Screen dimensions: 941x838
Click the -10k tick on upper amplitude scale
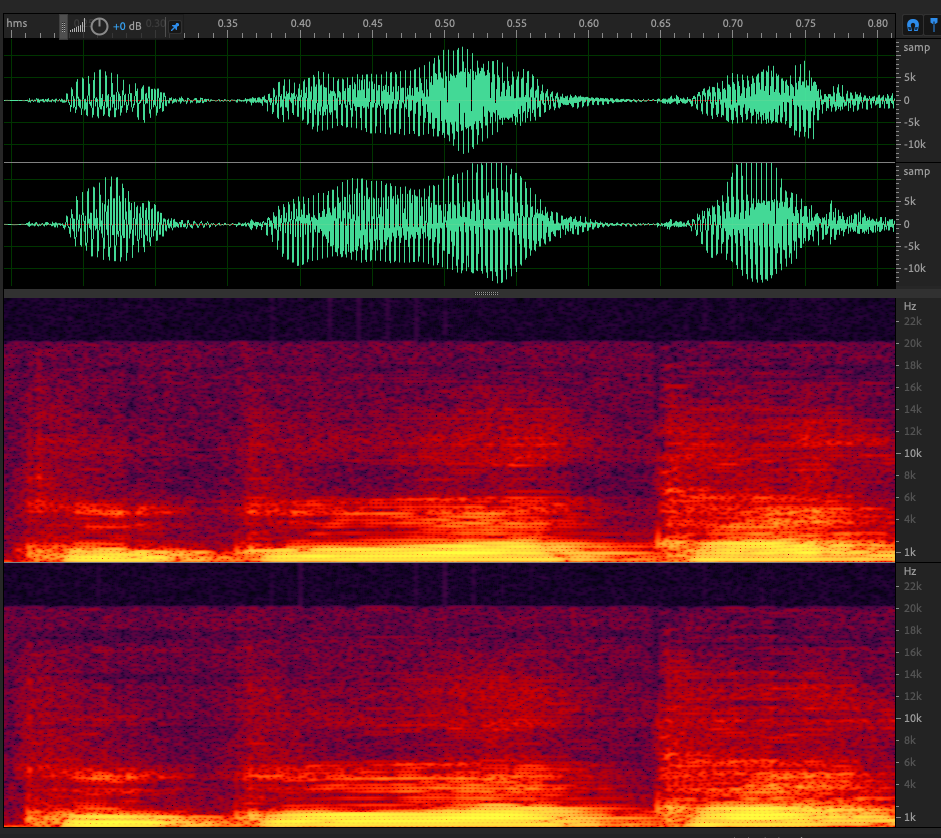915,144
